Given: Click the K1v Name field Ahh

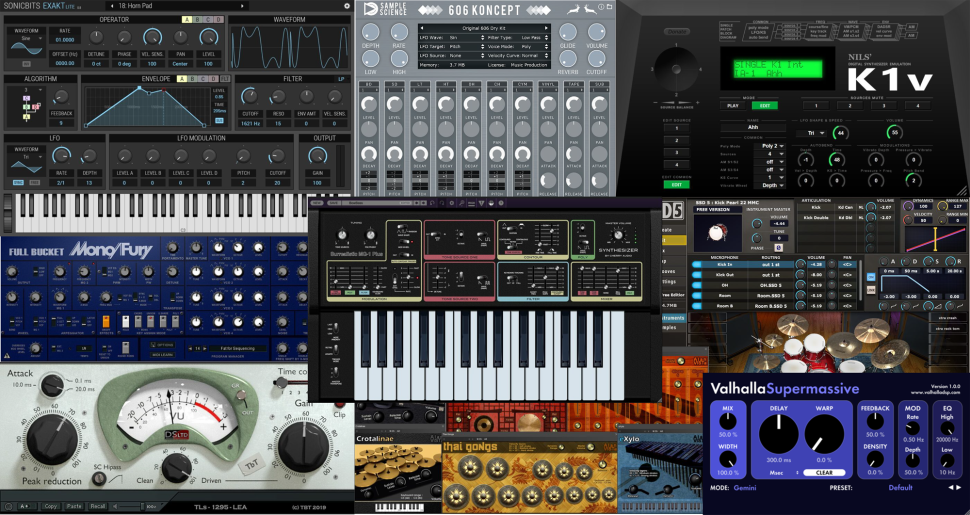Looking at the screenshot, I should point(753,128).
